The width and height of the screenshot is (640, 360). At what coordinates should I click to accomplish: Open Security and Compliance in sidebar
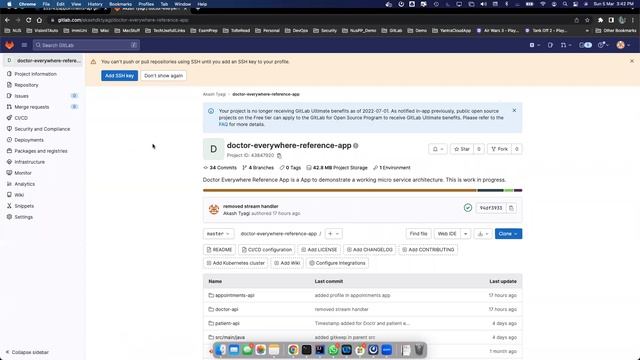pyautogui.click(x=42, y=129)
